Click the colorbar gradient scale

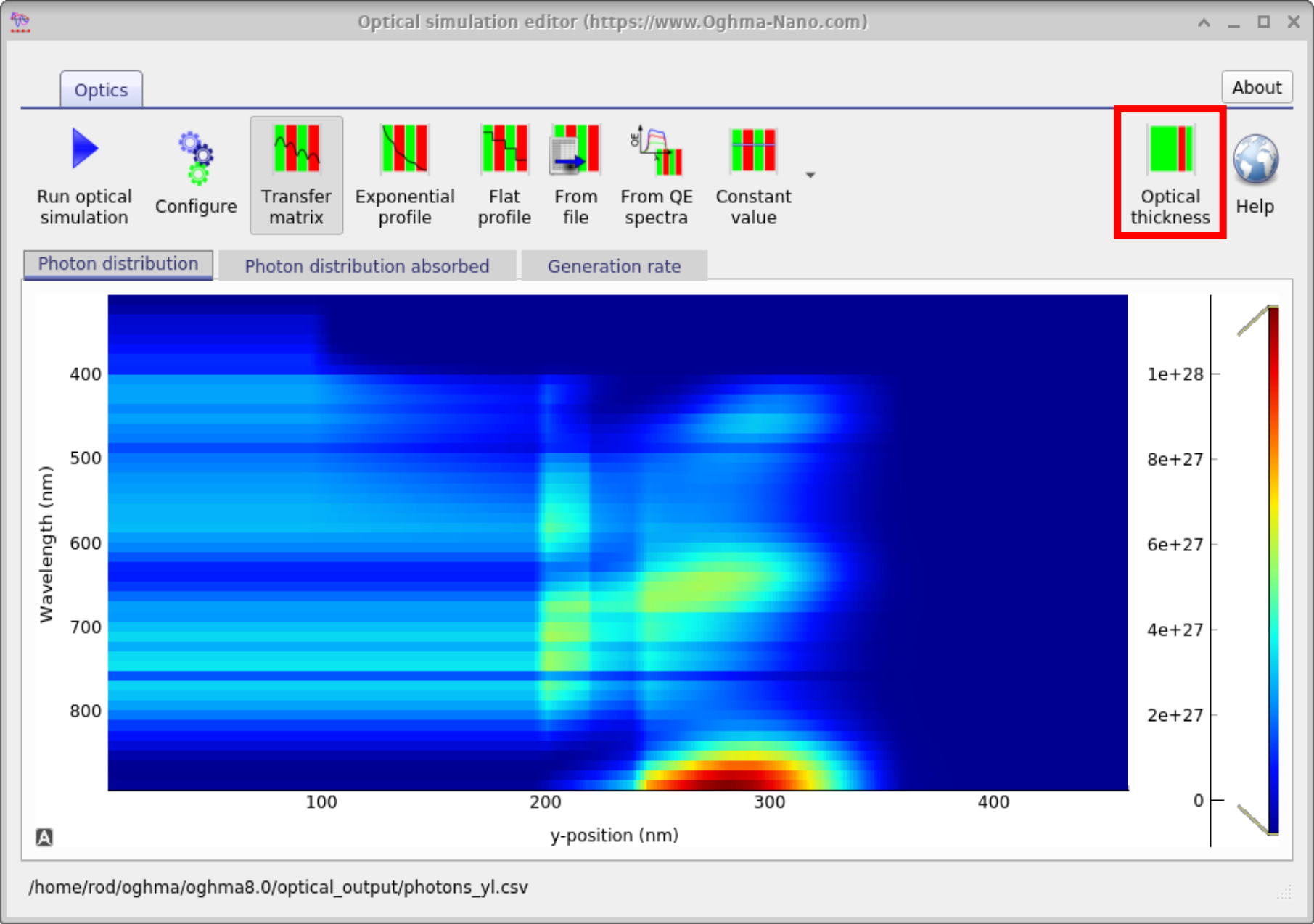click(1274, 551)
